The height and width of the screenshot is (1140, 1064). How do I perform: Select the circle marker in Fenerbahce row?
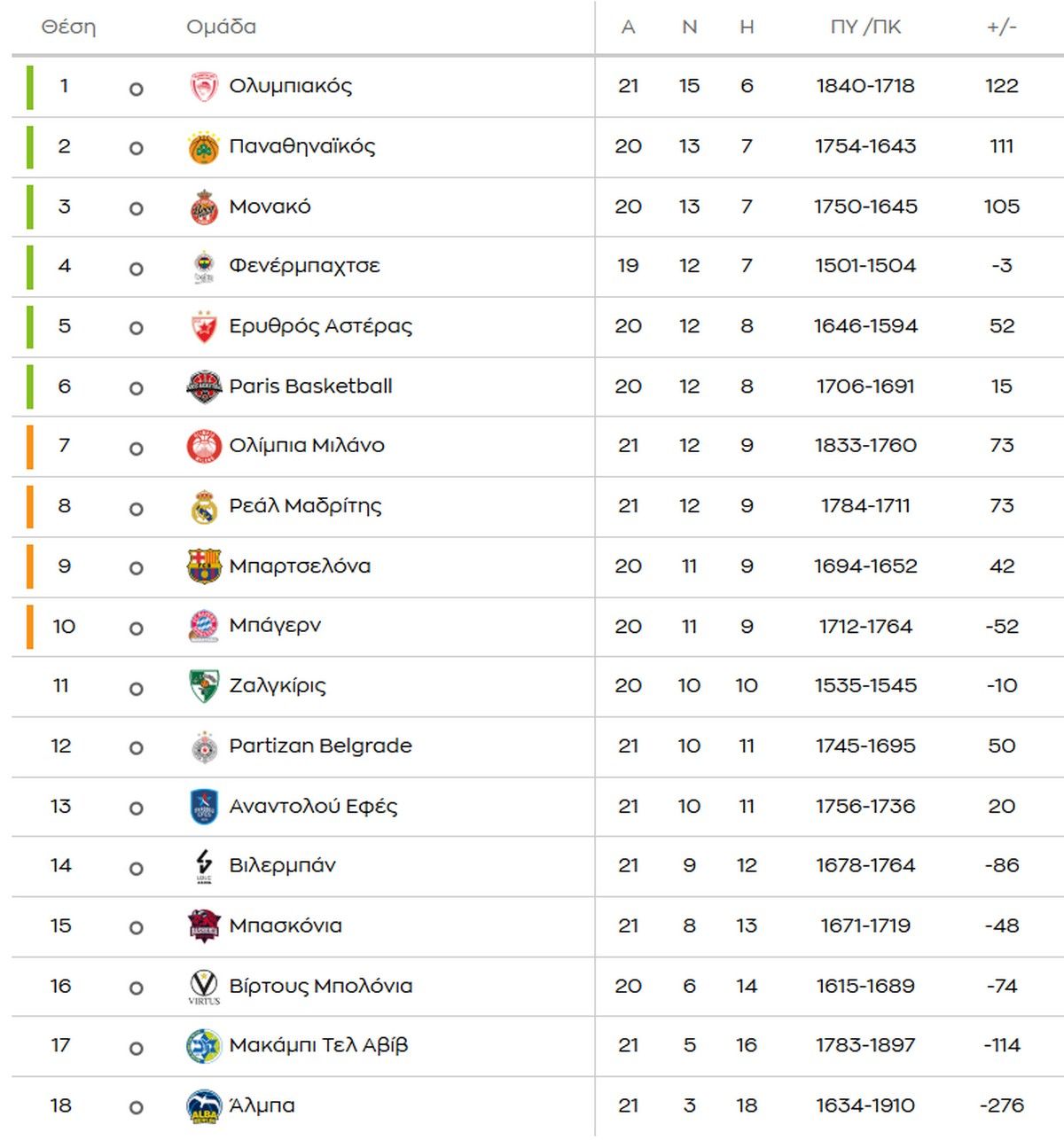[136, 269]
